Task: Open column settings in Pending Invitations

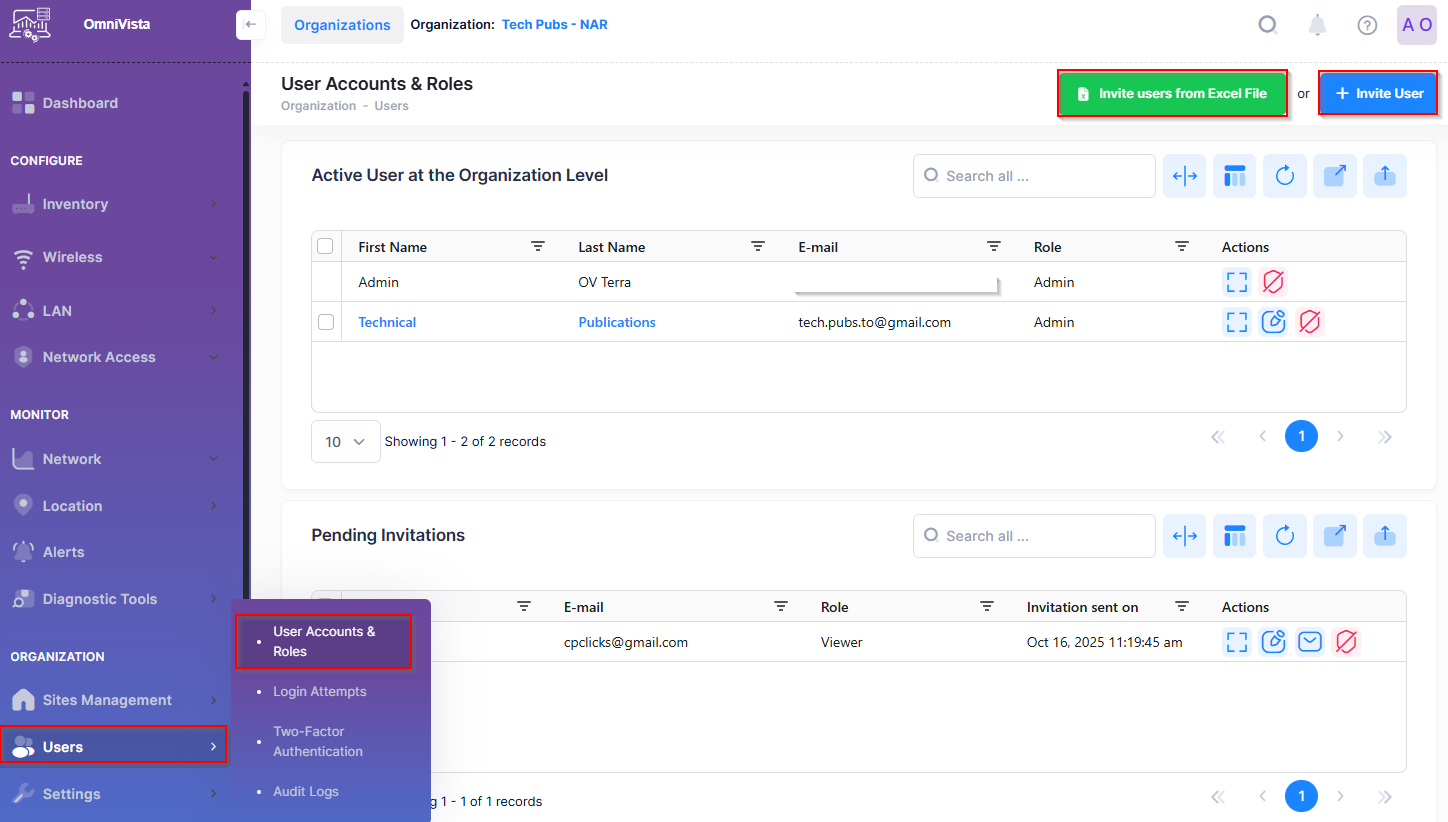Action: coord(1235,536)
